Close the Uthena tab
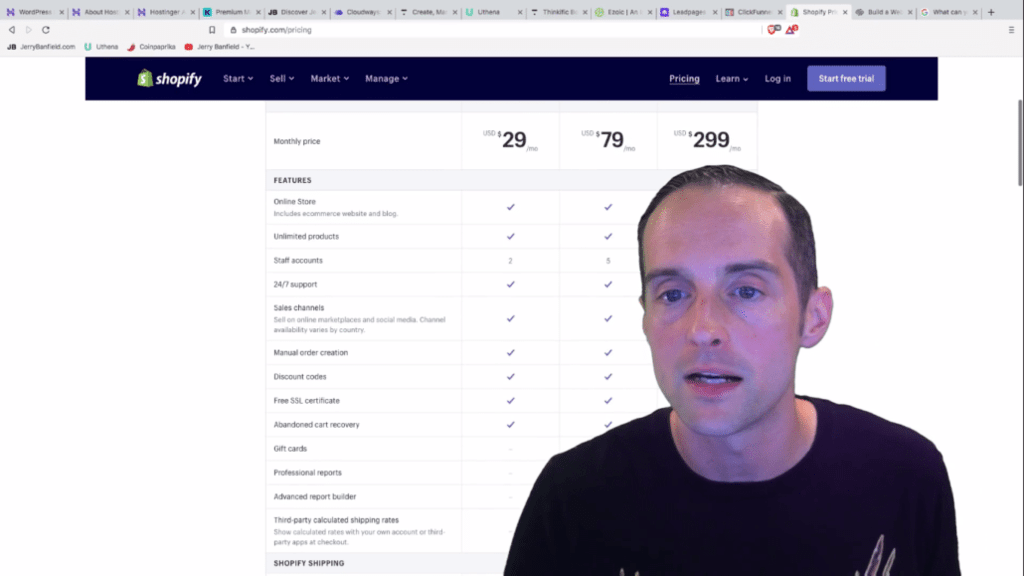This screenshot has width=1024, height=576. point(520,12)
